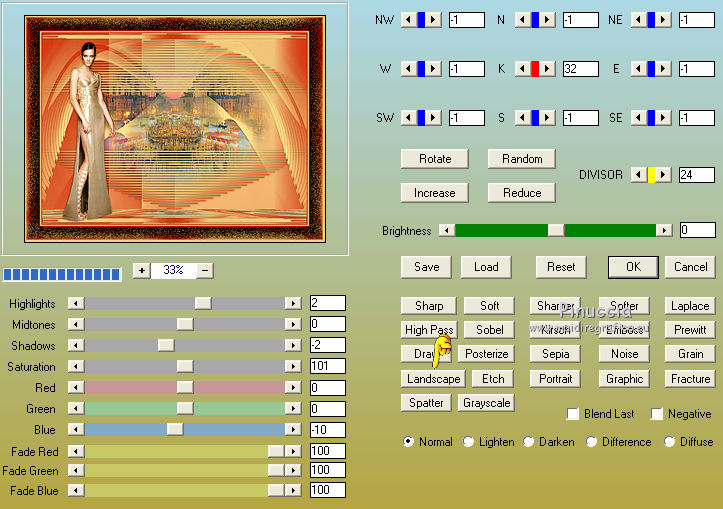Image resolution: width=723 pixels, height=509 pixels.
Task: Click Highlights slider left arrow
Action: pos(76,303)
